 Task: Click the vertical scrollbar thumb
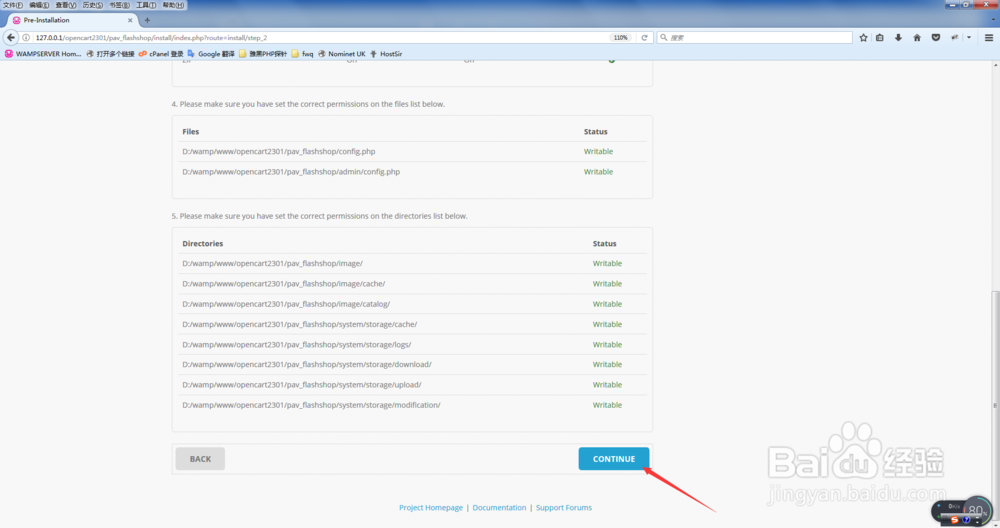[995, 405]
